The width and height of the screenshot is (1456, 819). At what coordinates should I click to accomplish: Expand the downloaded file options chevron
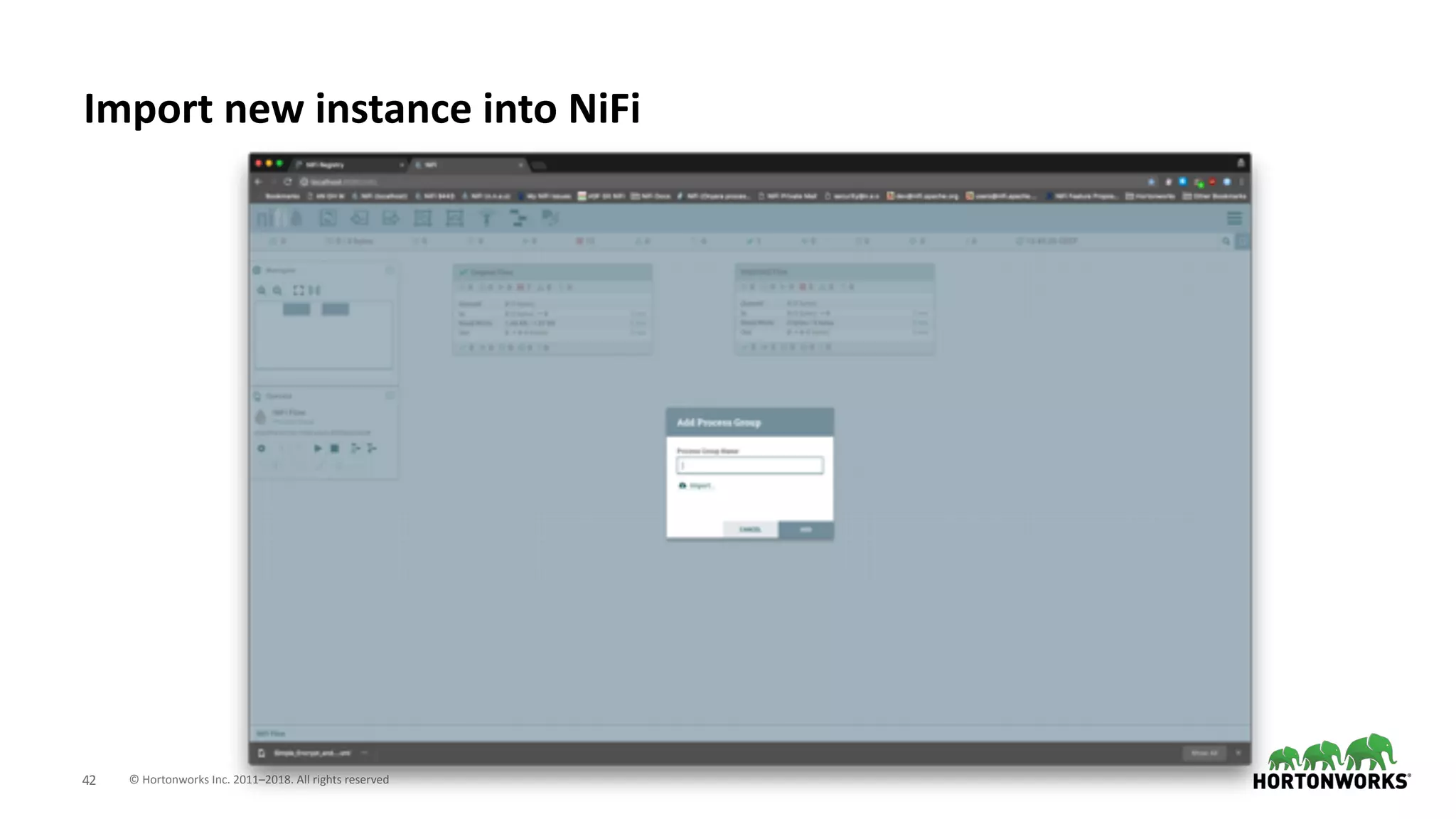pos(364,753)
